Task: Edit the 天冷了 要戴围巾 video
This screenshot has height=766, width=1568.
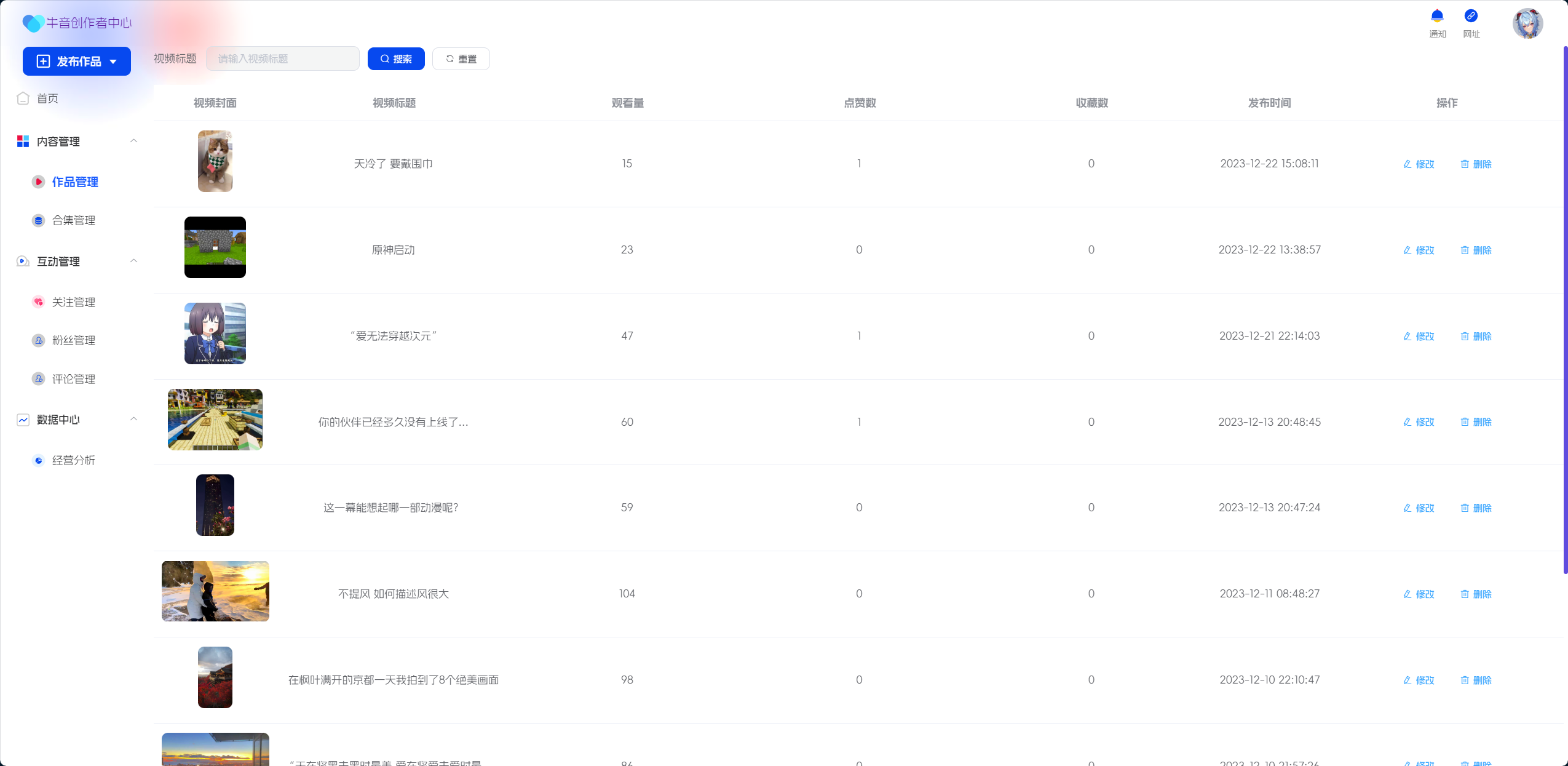Action: pyautogui.click(x=1419, y=164)
